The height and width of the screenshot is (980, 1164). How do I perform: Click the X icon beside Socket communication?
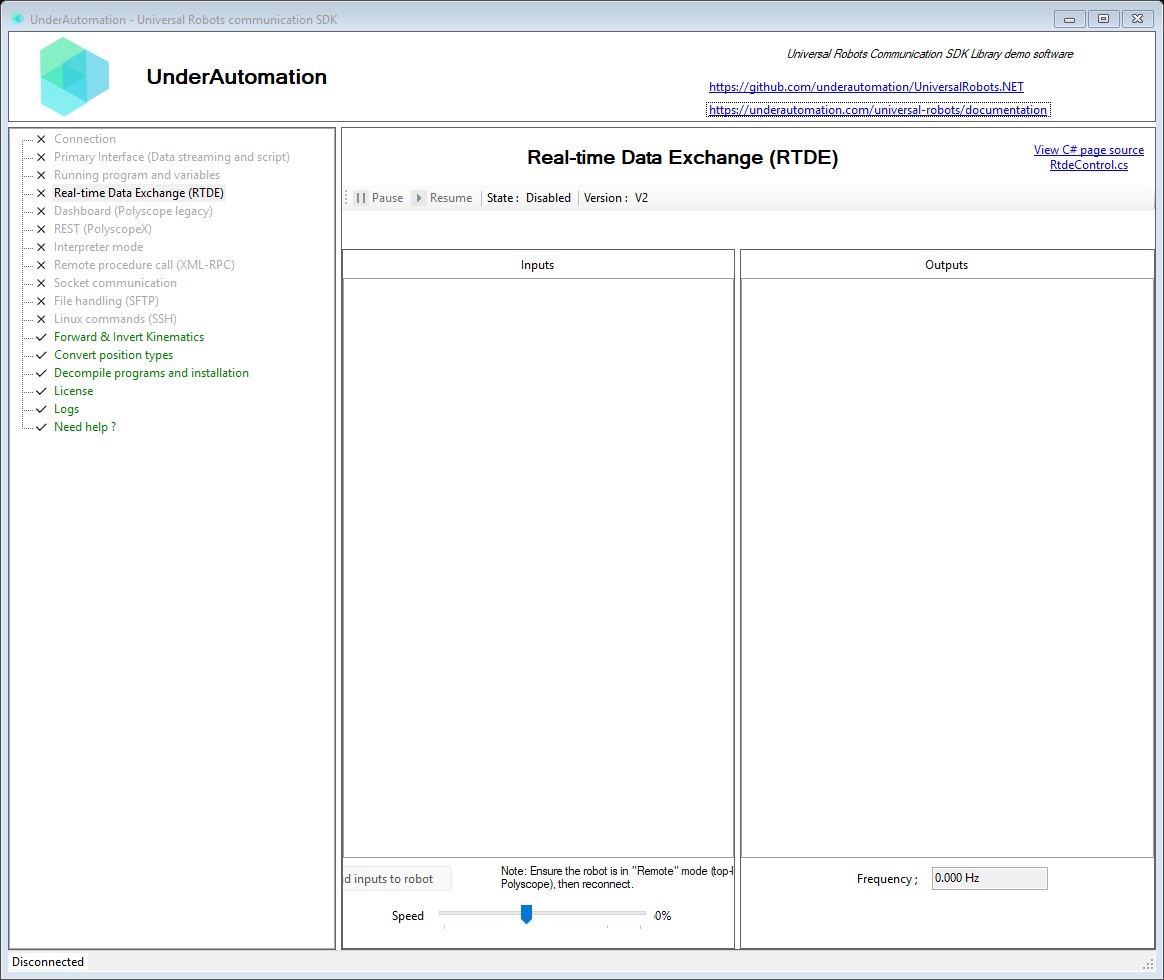(x=42, y=283)
